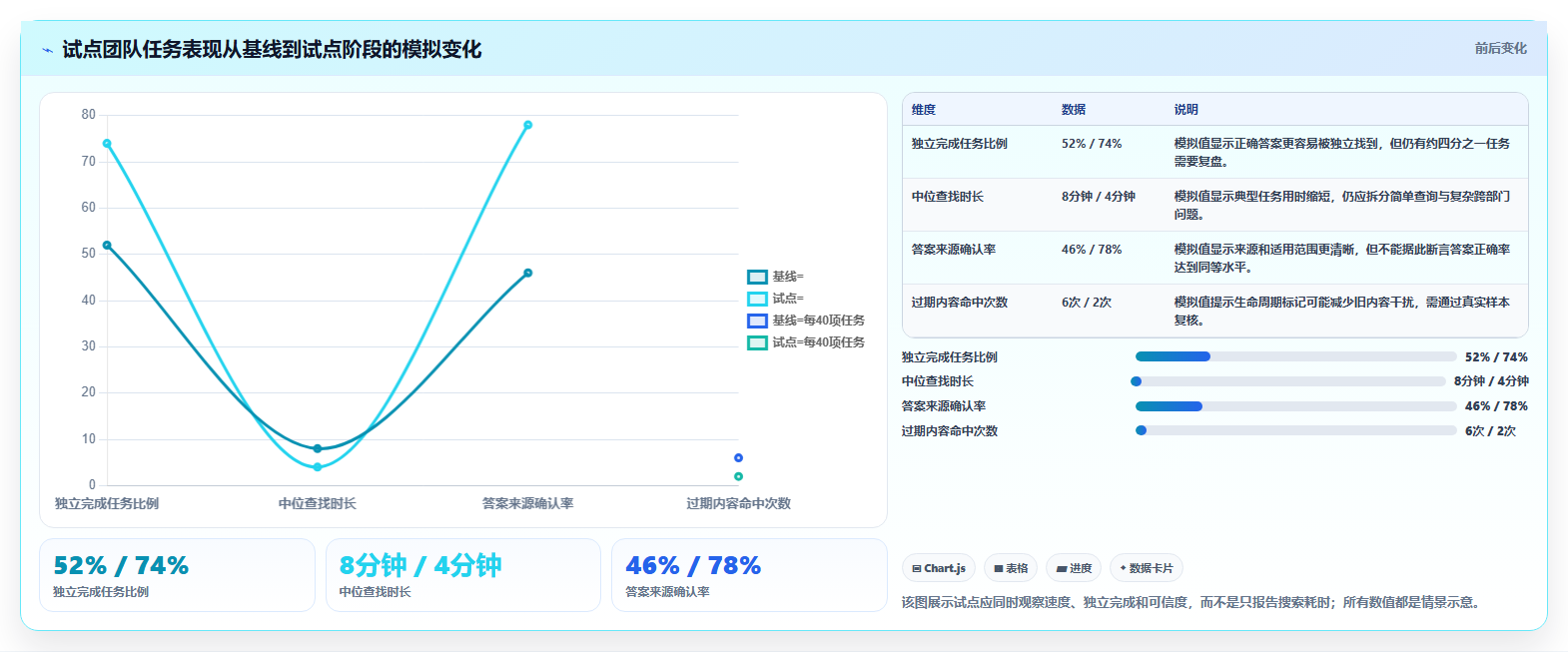
Task: Toggle the teal 试点=每40项任务 legend swatch
Action: point(757,342)
